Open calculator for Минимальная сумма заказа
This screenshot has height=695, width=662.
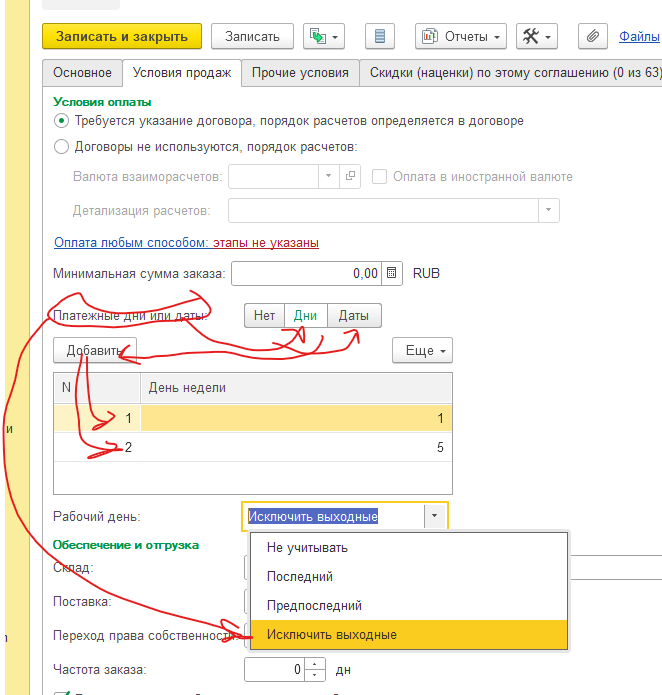click(392, 273)
